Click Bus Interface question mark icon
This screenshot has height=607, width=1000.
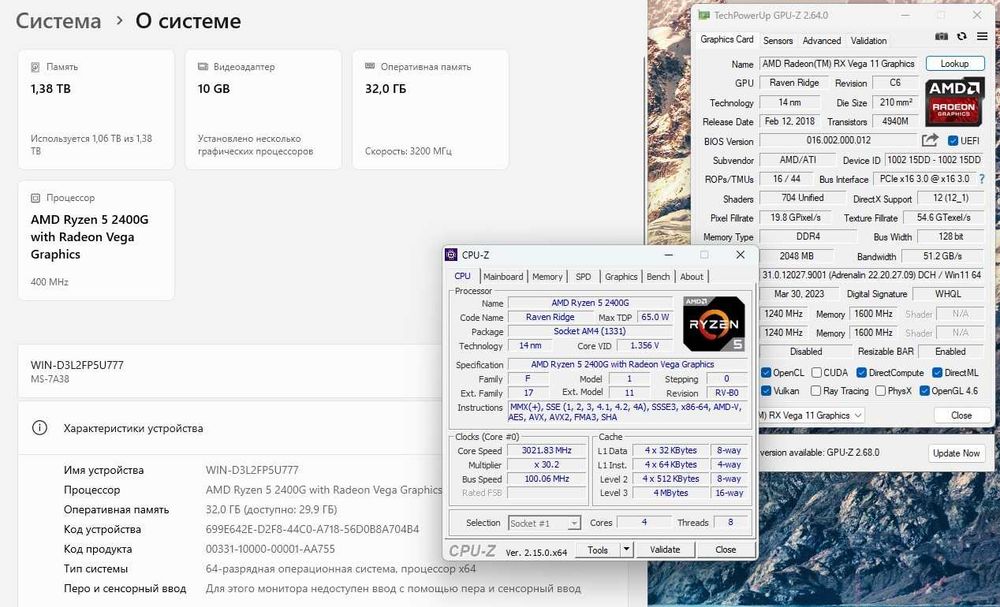[x=982, y=179]
